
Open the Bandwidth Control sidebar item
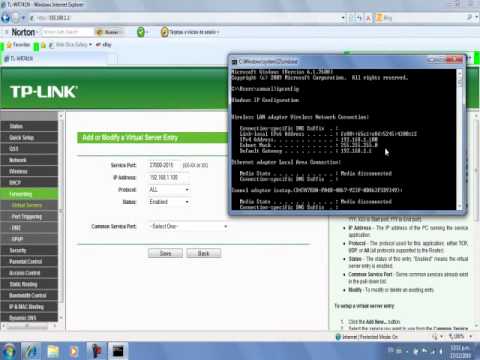point(29,295)
